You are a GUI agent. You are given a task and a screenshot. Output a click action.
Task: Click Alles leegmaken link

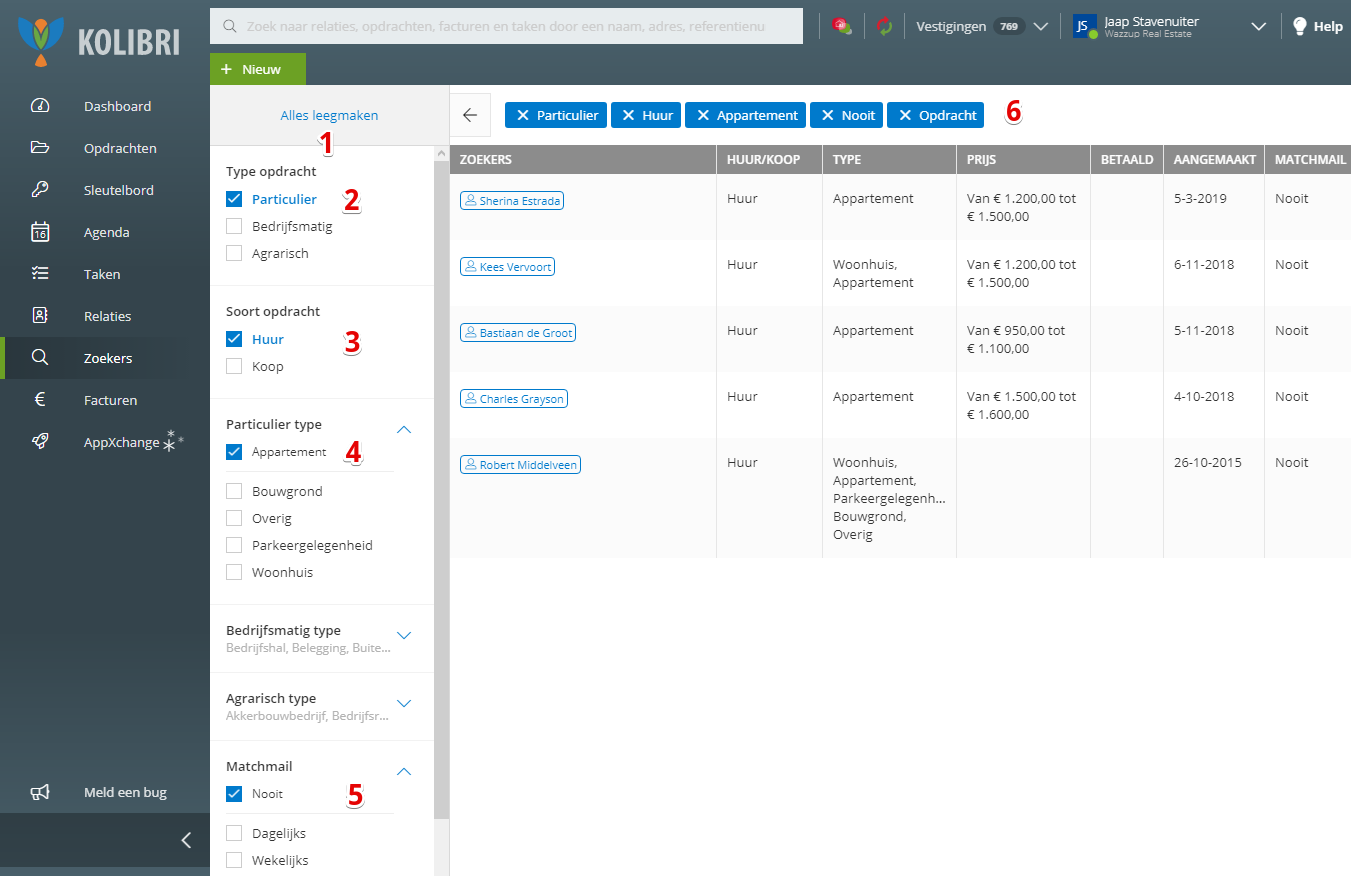click(x=329, y=115)
